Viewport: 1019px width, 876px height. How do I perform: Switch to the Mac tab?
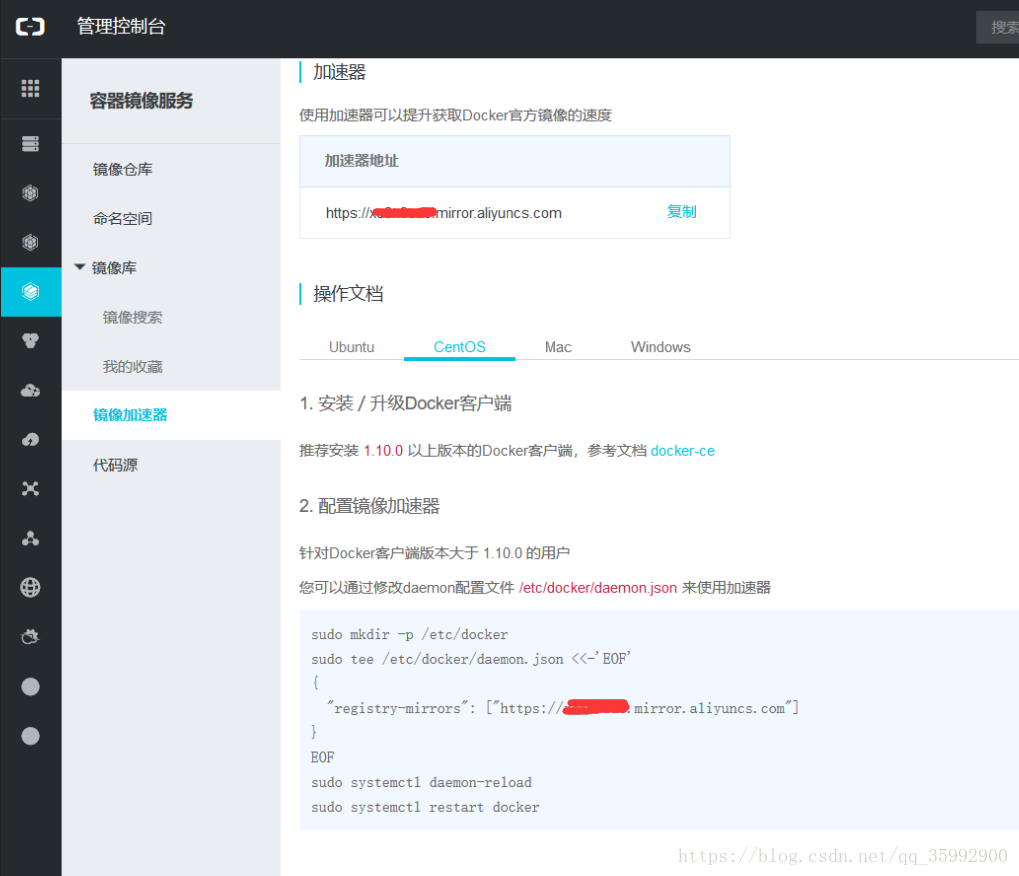pos(558,347)
